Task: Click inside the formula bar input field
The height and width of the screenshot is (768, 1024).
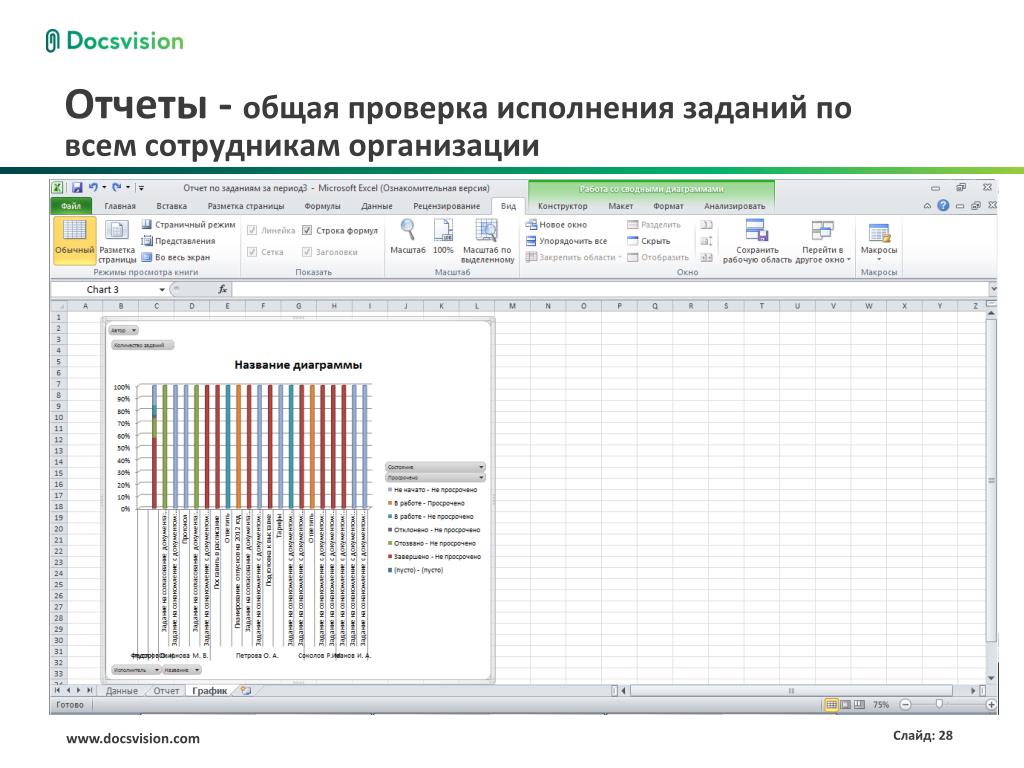Action: [x=610, y=289]
